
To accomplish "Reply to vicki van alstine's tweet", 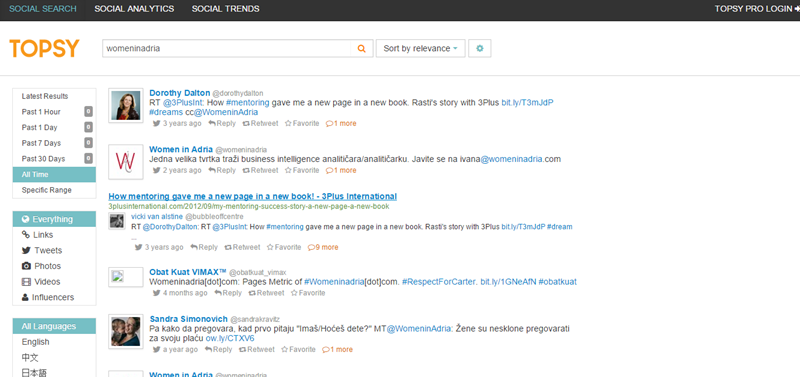I will [204, 247].
